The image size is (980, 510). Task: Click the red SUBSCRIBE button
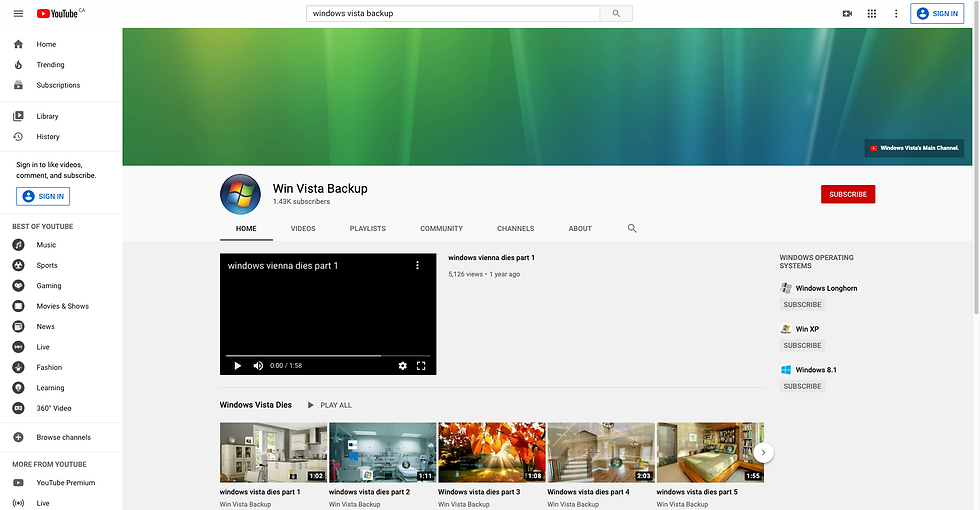[848, 194]
